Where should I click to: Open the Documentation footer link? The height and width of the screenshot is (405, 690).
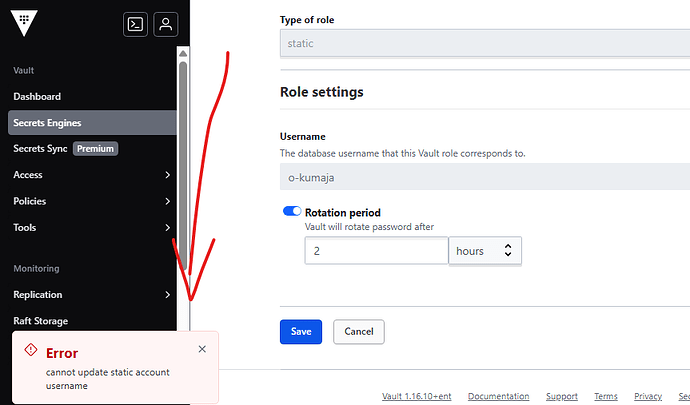(498, 396)
